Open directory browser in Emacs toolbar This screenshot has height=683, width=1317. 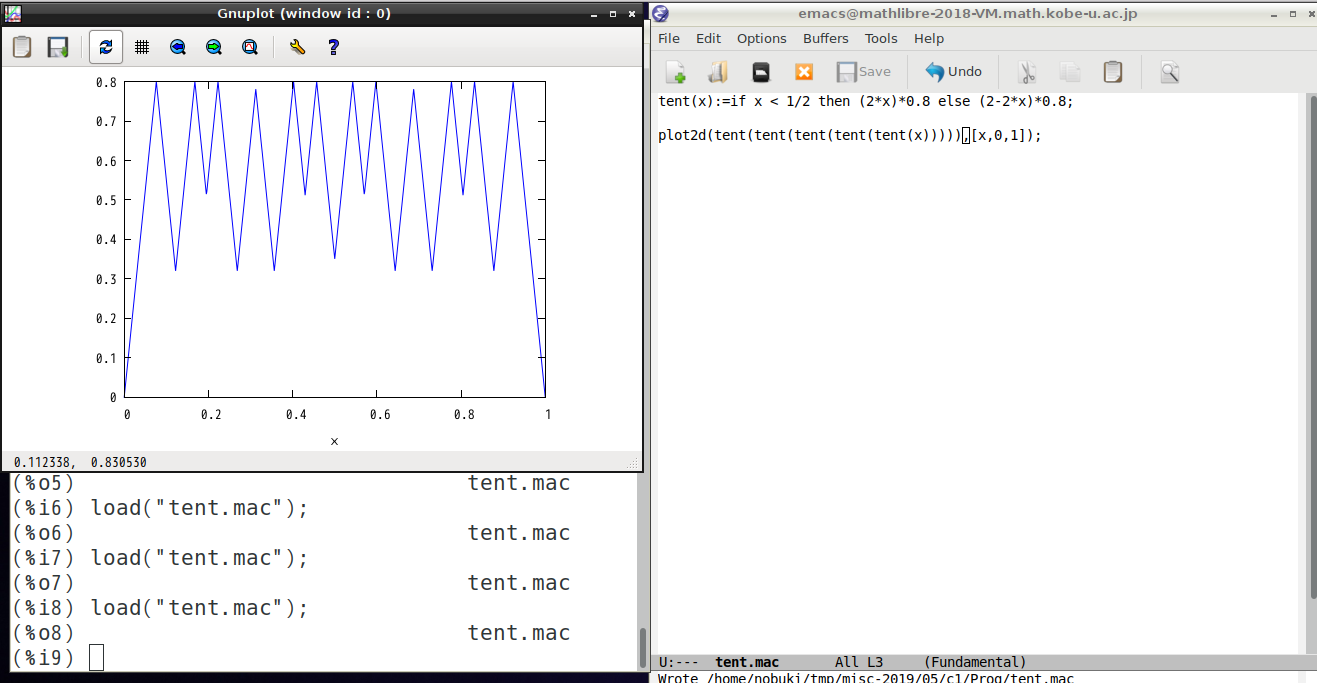[761, 72]
